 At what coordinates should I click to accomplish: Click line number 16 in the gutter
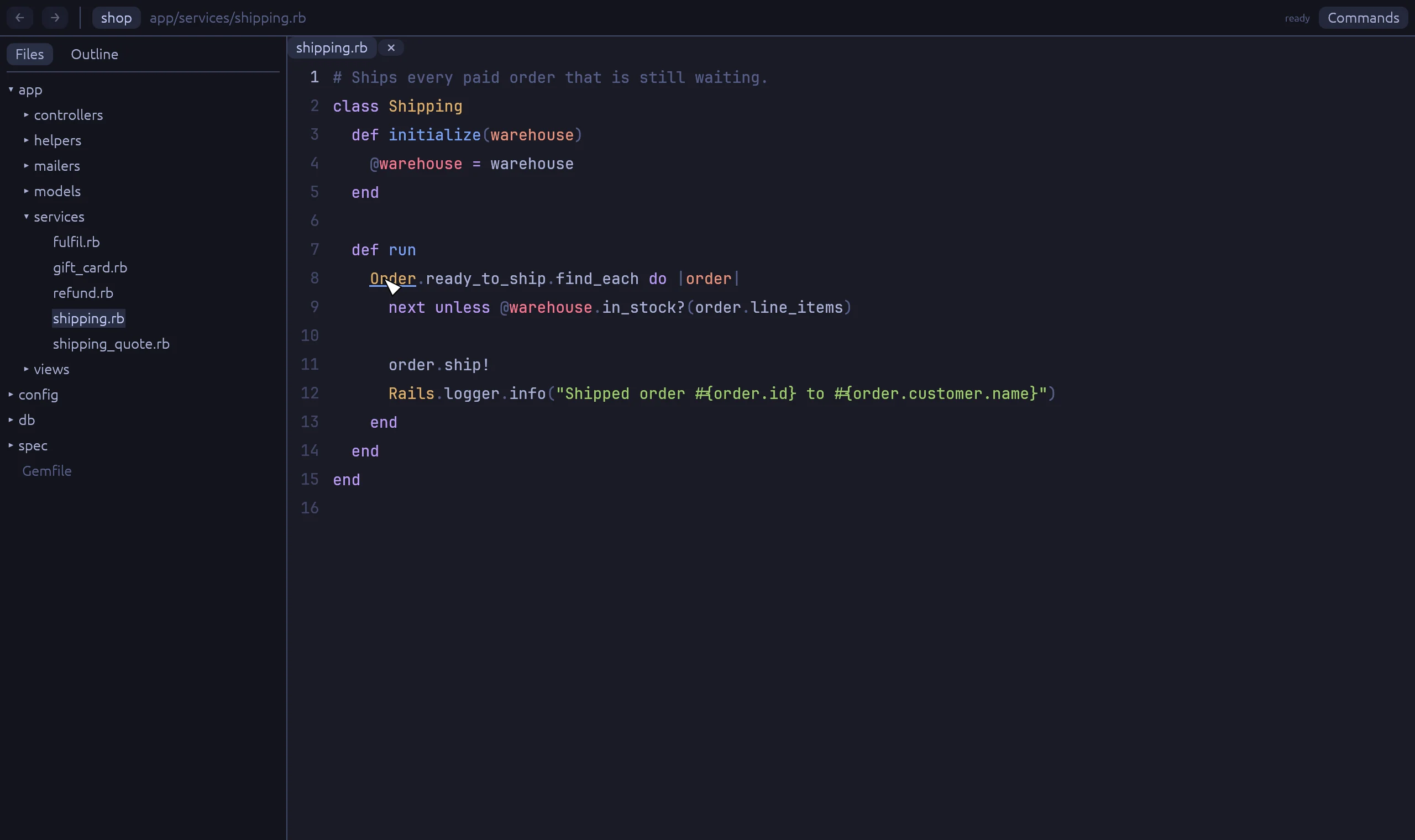point(310,508)
